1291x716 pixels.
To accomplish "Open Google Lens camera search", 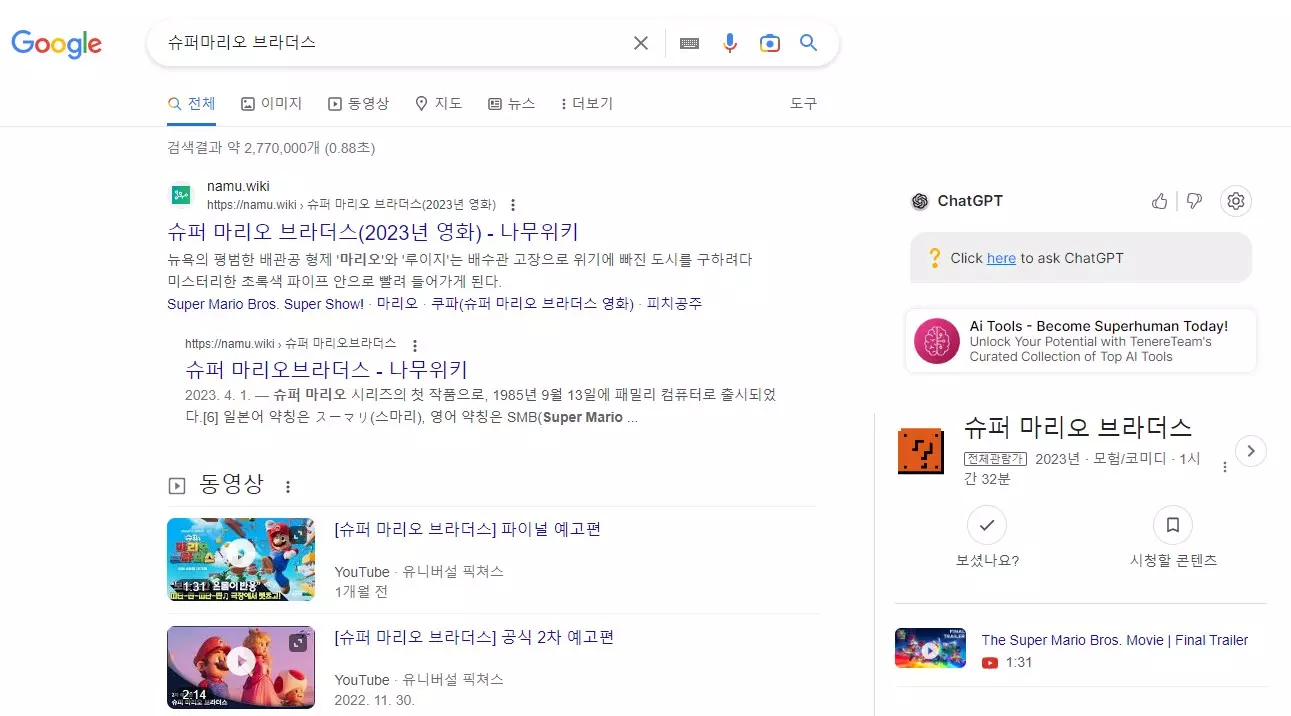I will pos(769,43).
